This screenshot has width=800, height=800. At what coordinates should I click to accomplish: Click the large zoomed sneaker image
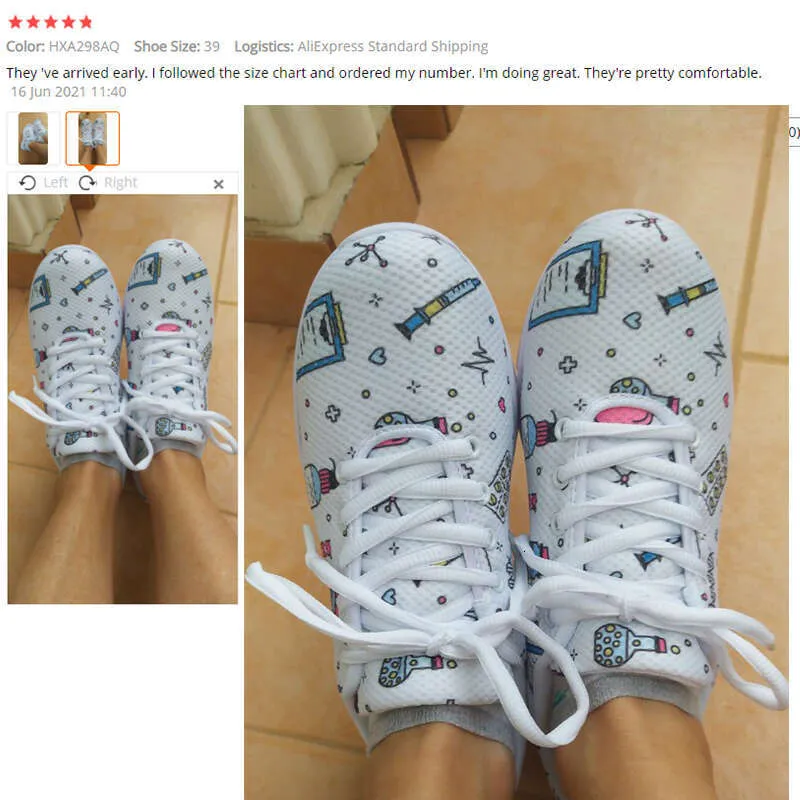516,453
